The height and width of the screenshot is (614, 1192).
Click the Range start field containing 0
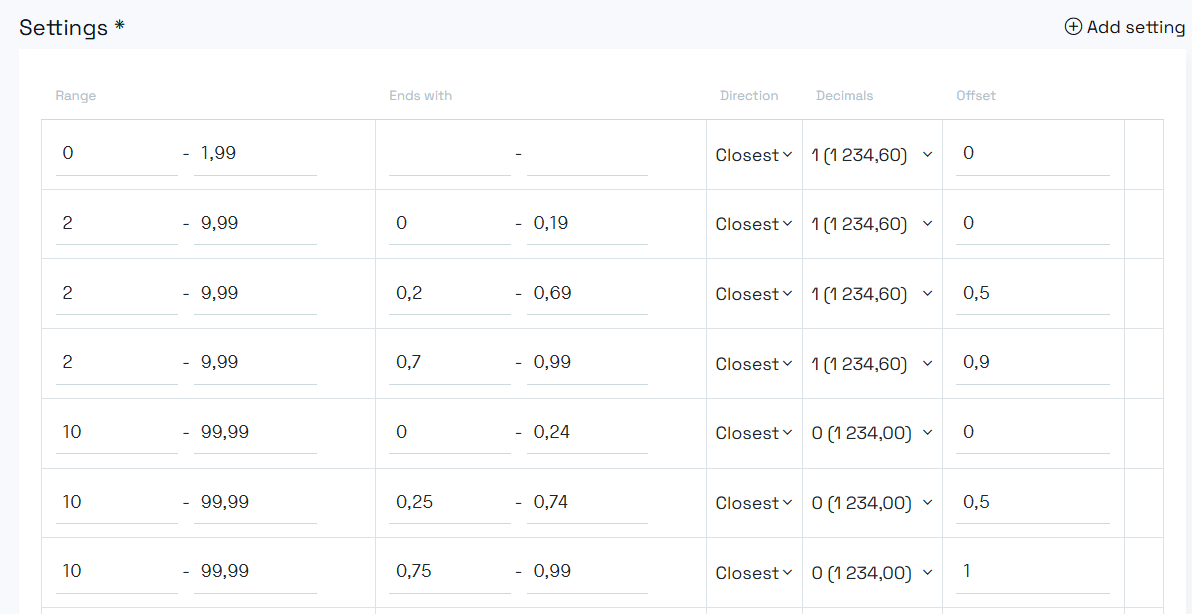click(115, 153)
